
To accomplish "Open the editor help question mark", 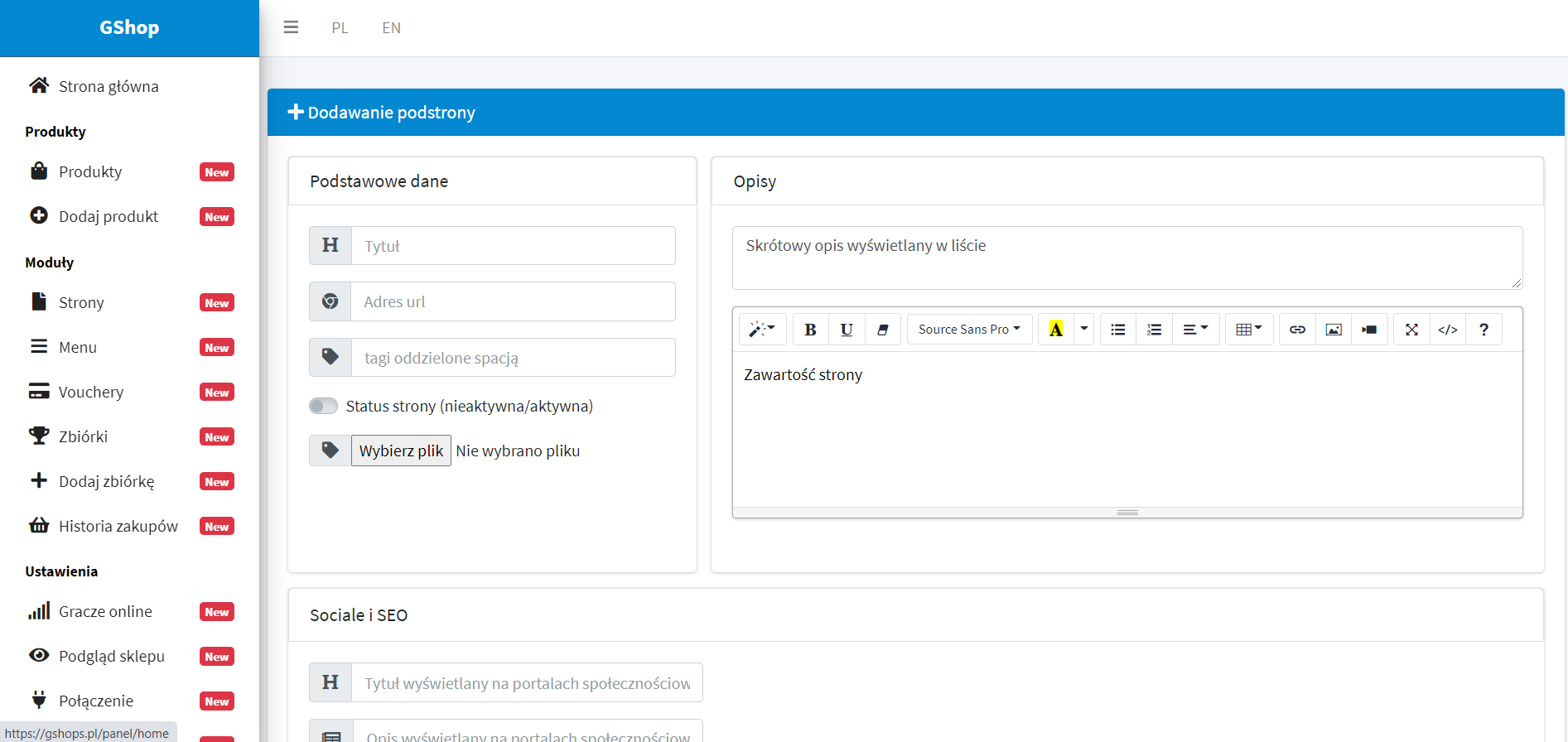I will tap(1484, 330).
